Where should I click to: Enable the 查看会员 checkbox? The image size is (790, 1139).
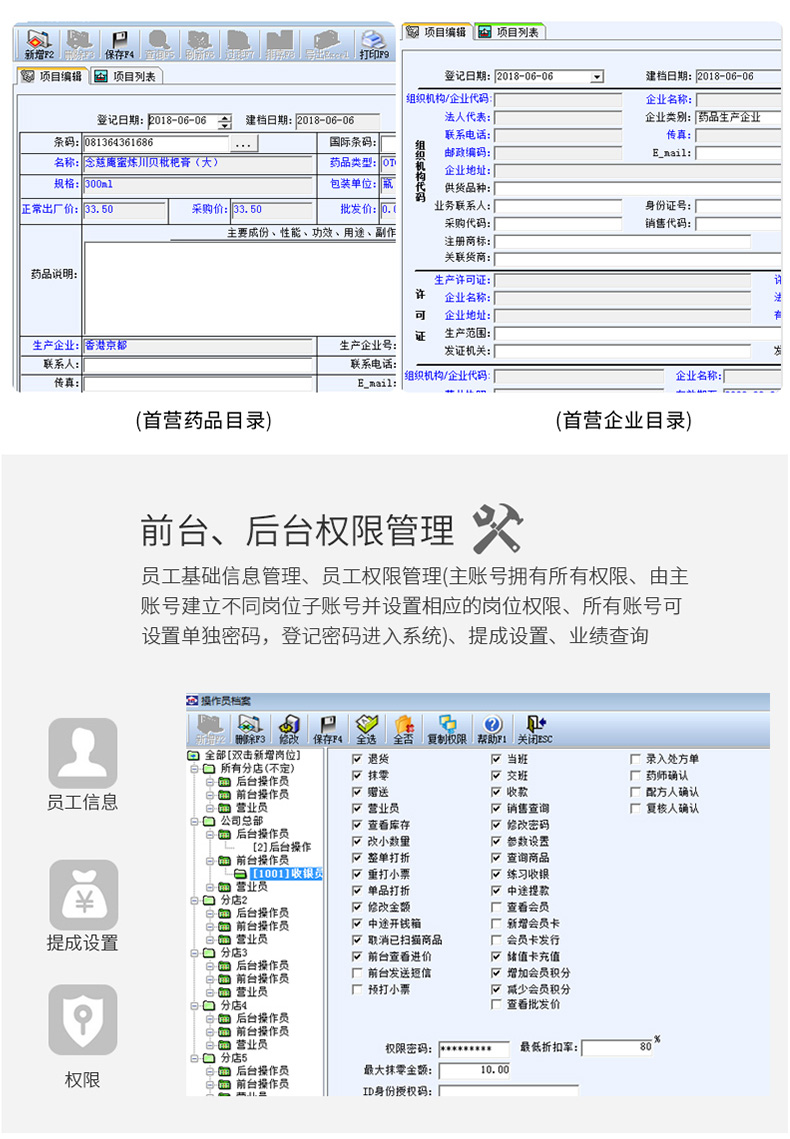[x=496, y=907]
